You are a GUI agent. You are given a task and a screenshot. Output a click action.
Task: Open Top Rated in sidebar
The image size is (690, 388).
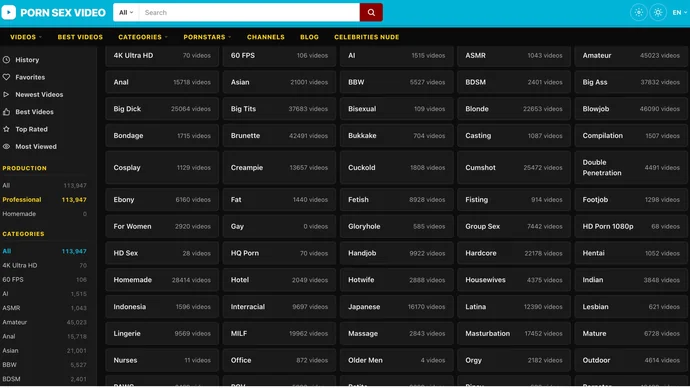[x=31, y=129]
